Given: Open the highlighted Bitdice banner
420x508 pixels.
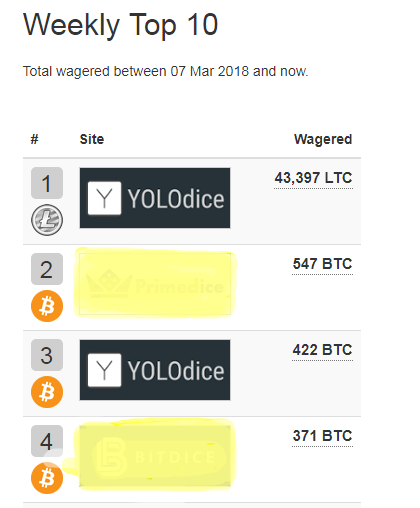Looking at the screenshot, I should (155, 456).
